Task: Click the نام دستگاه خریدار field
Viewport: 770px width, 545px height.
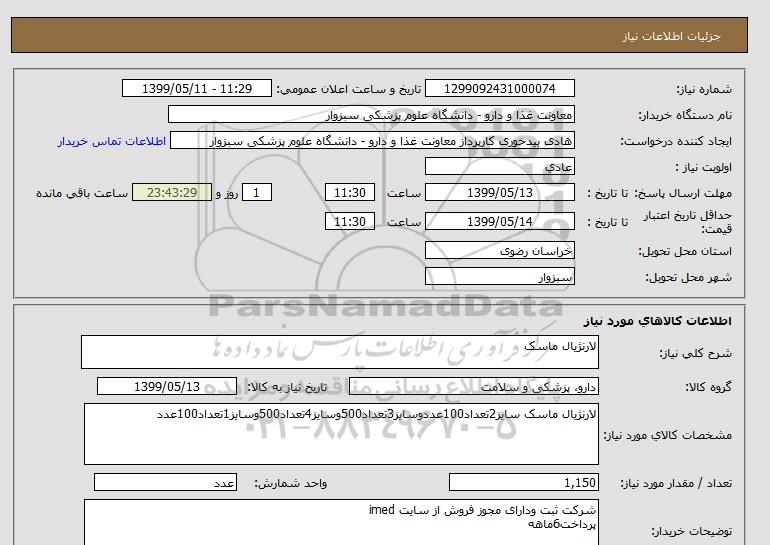Action: click(371, 114)
